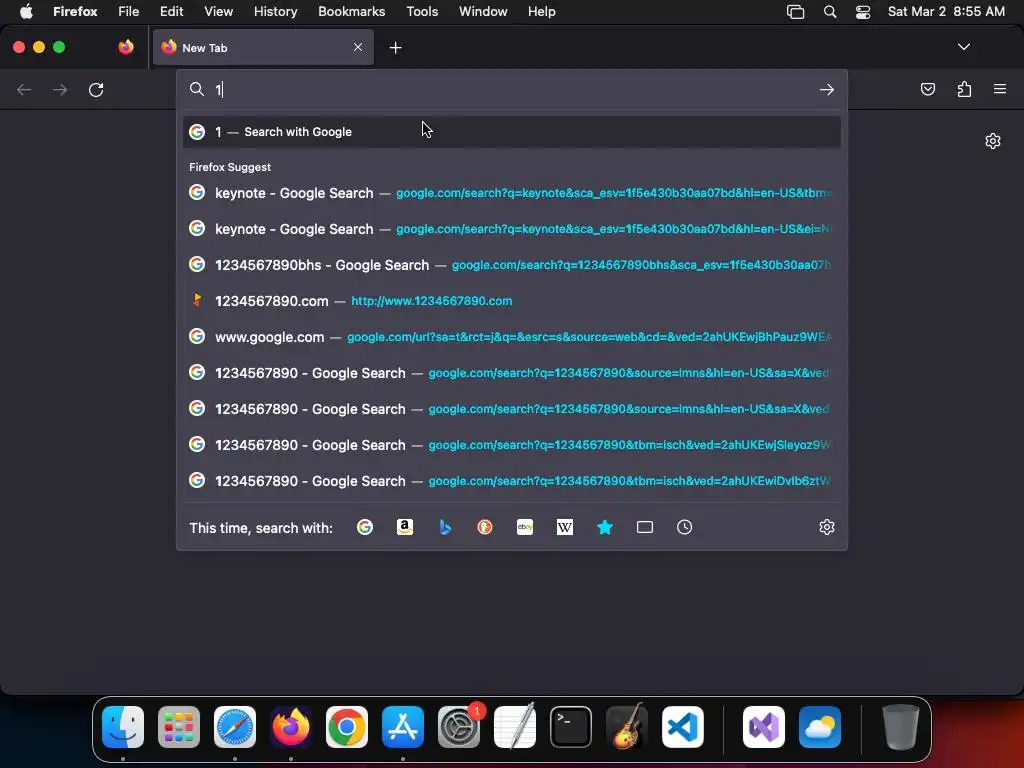This screenshot has height=768, width=1024.
Task: Open keynote Google Search suggestion with tbm URL
Action: [x=512, y=193]
